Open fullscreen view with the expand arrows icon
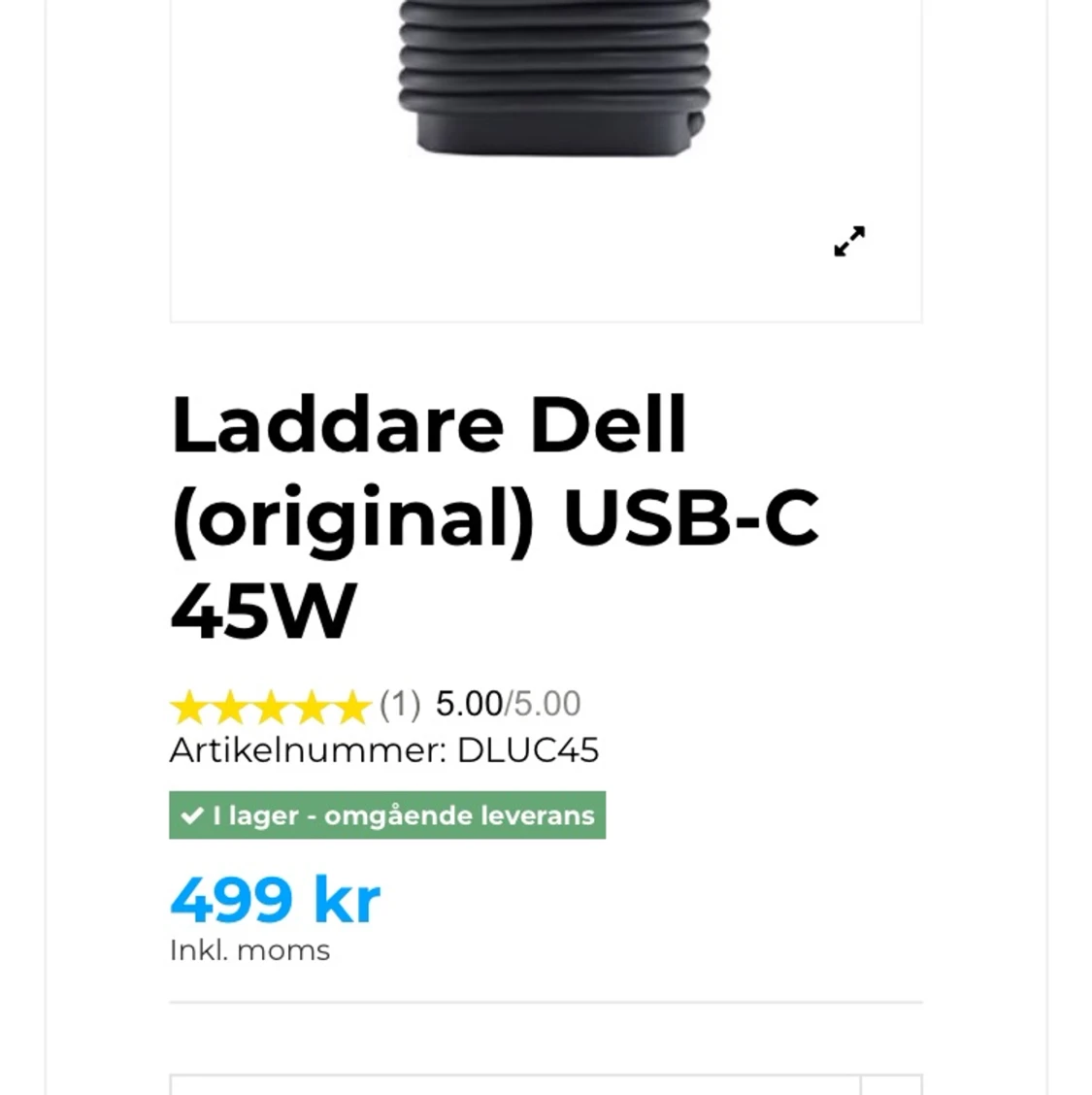1092x1095 pixels. click(x=849, y=241)
